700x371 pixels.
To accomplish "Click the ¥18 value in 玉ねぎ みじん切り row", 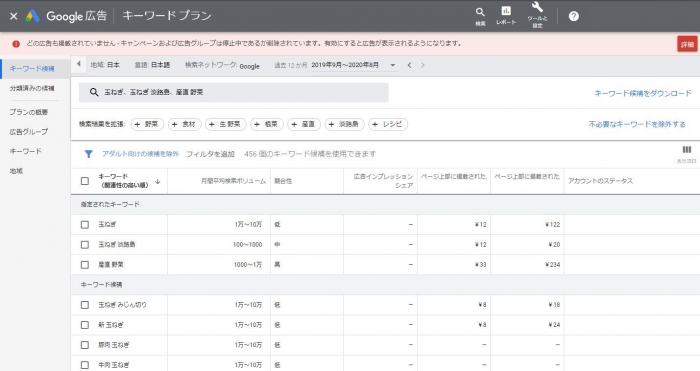I will coord(554,305).
